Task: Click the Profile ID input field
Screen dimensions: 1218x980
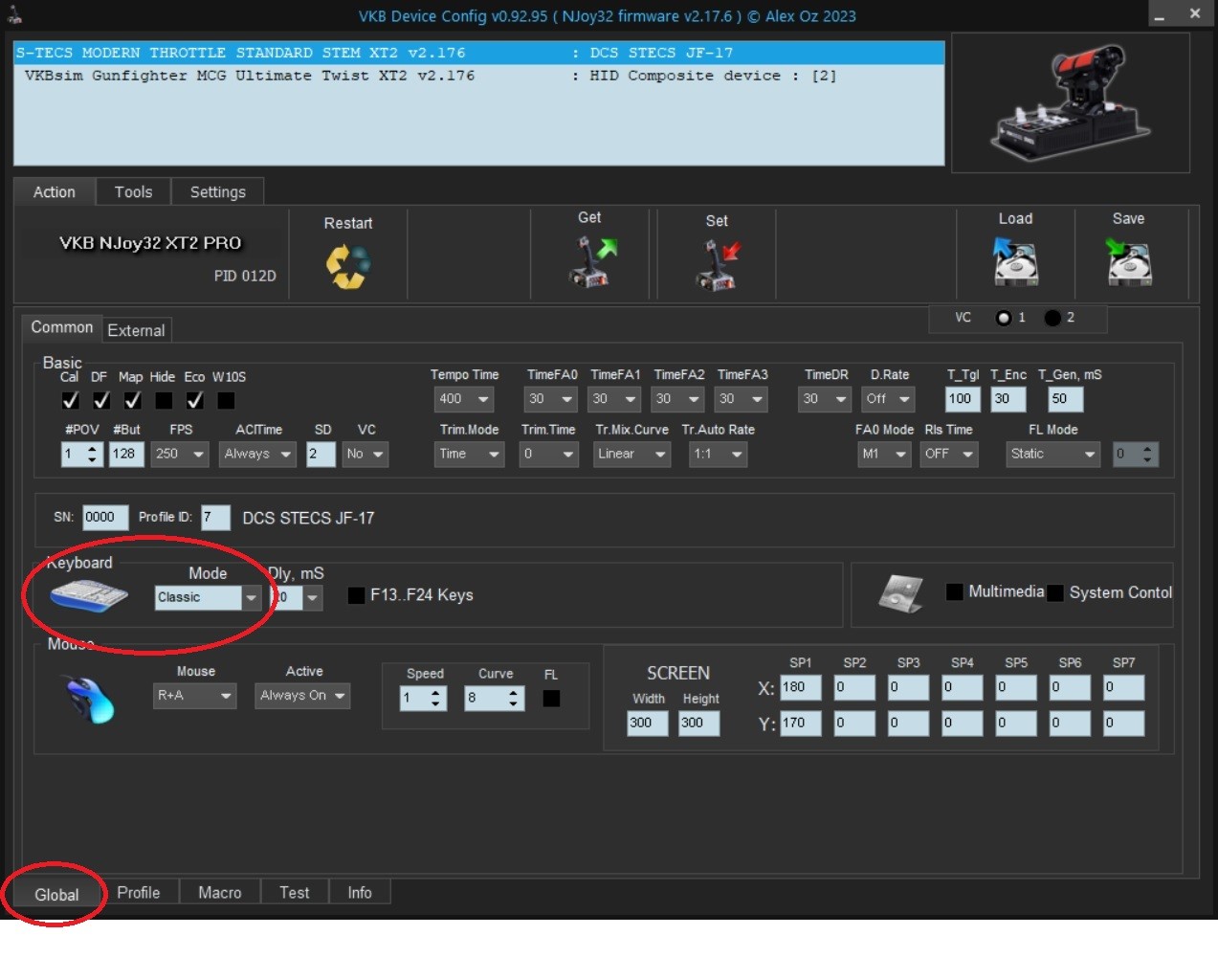Action: tap(215, 517)
